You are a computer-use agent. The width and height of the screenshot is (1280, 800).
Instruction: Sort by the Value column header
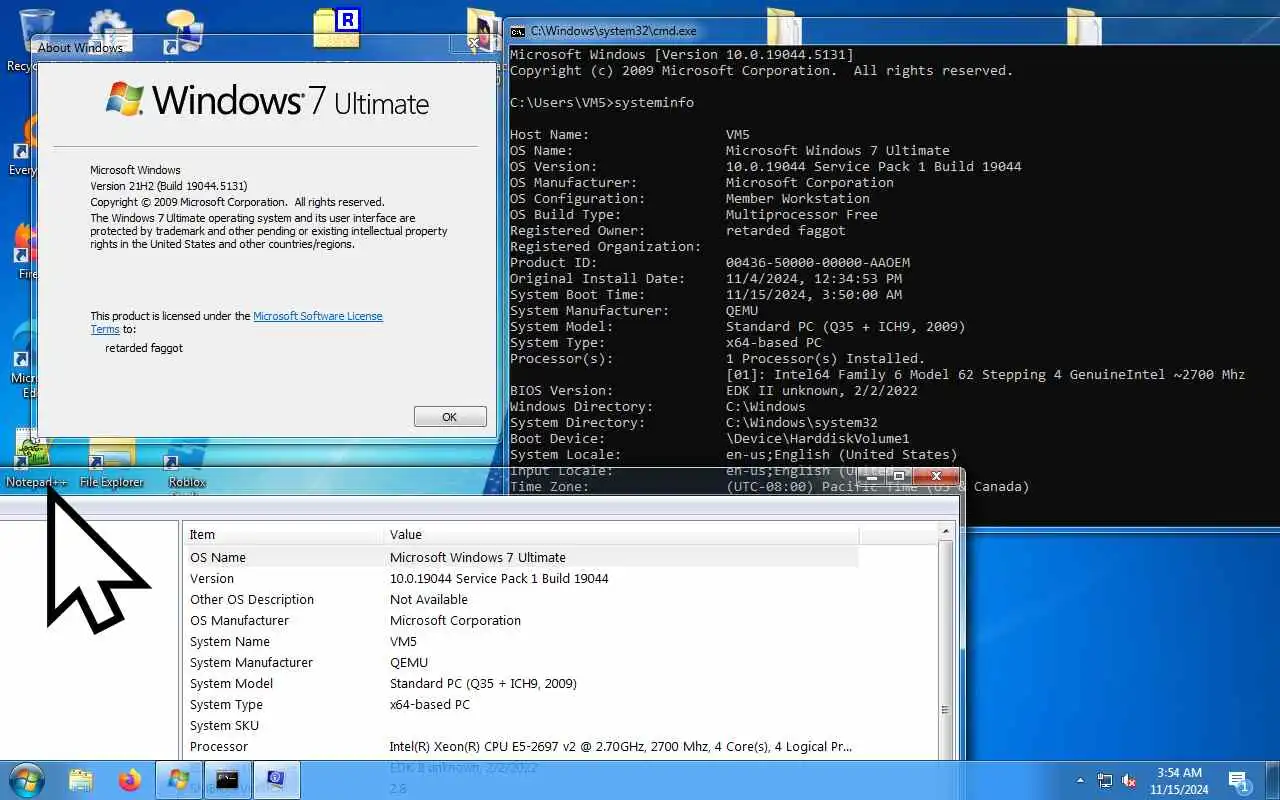[620, 534]
